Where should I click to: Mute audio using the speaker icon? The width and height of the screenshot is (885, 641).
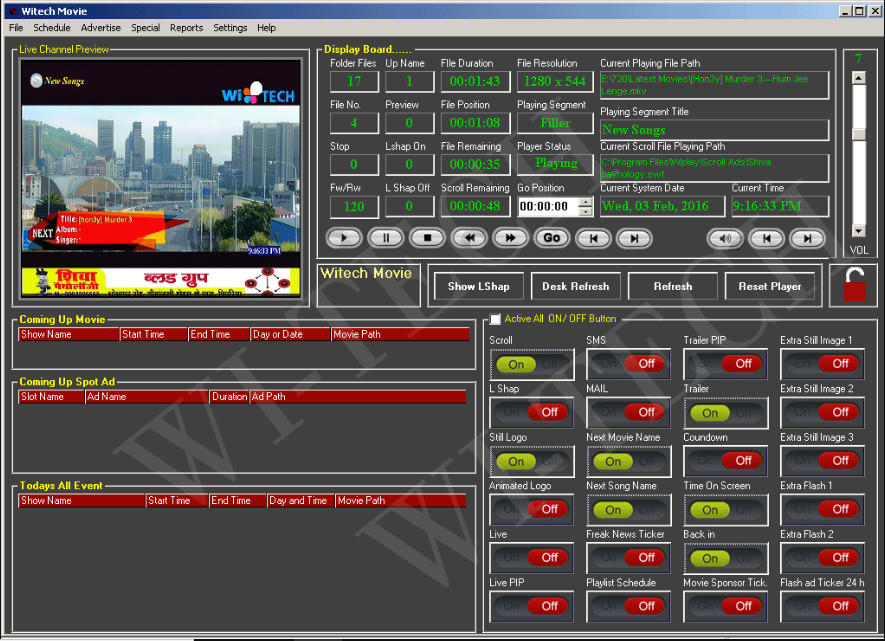[x=725, y=239]
